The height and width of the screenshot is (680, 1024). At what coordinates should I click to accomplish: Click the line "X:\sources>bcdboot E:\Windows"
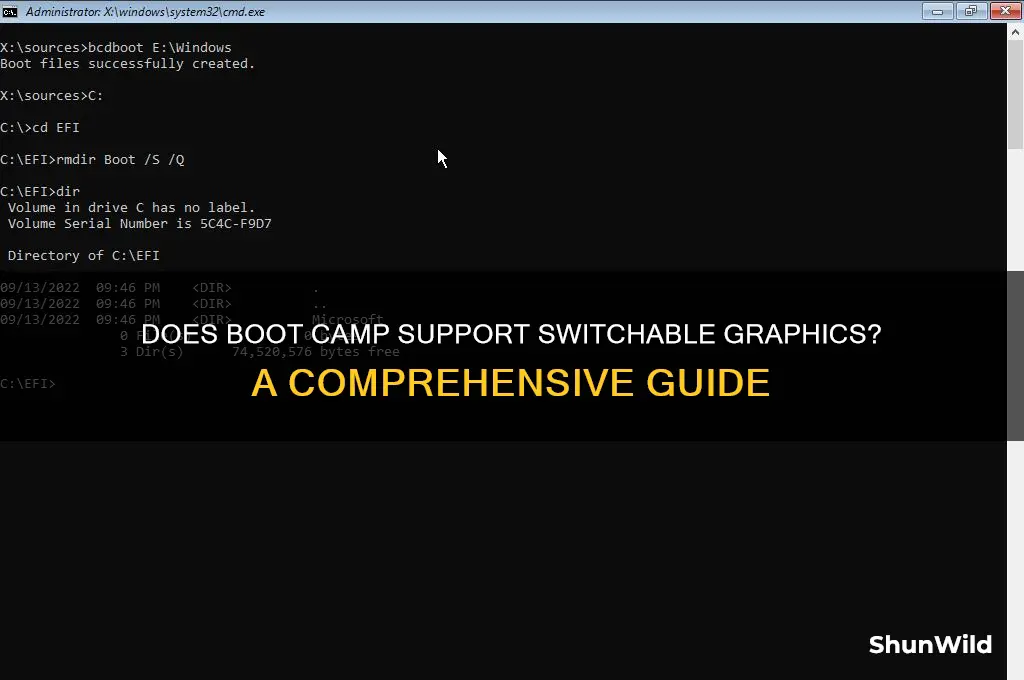[116, 48]
